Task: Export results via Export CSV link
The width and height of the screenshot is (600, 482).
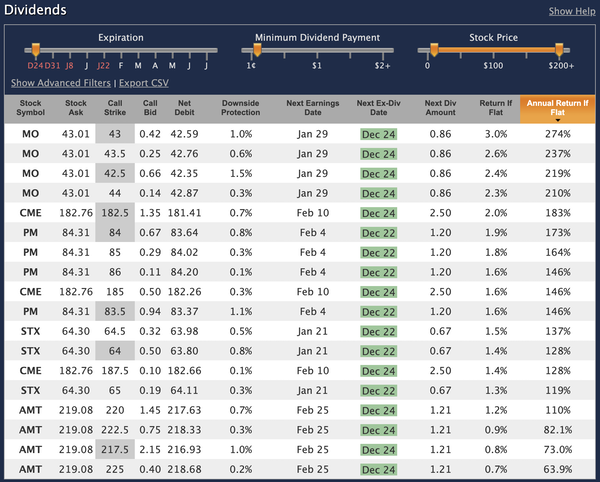Action: coord(143,83)
